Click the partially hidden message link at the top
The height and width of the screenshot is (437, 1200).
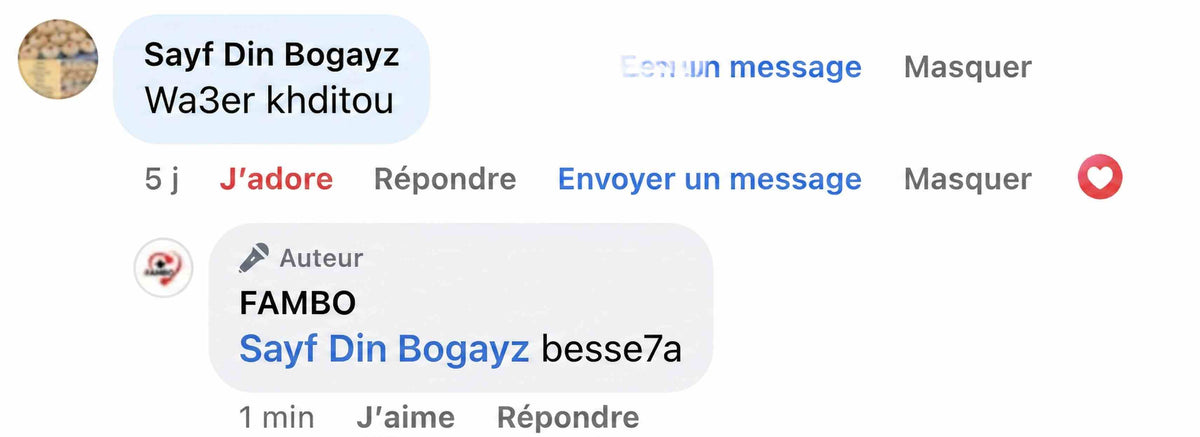(x=741, y=67)
